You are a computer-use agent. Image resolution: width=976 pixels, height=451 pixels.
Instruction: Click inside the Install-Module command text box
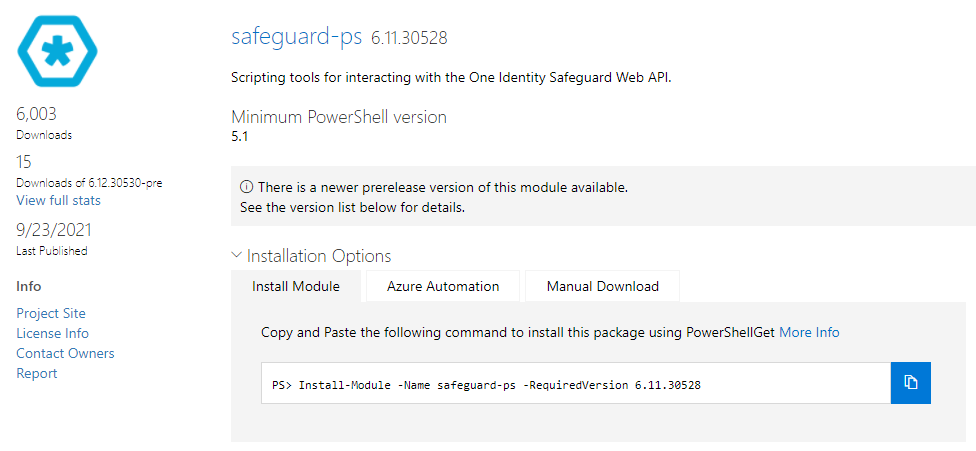coord(576,383)
